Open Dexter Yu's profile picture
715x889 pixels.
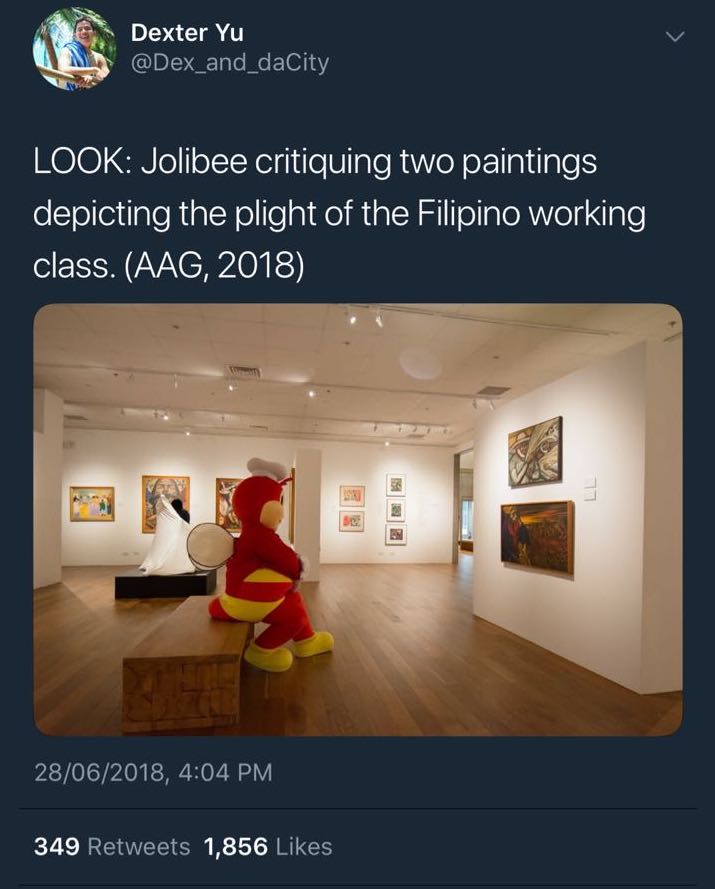point(74,50)
